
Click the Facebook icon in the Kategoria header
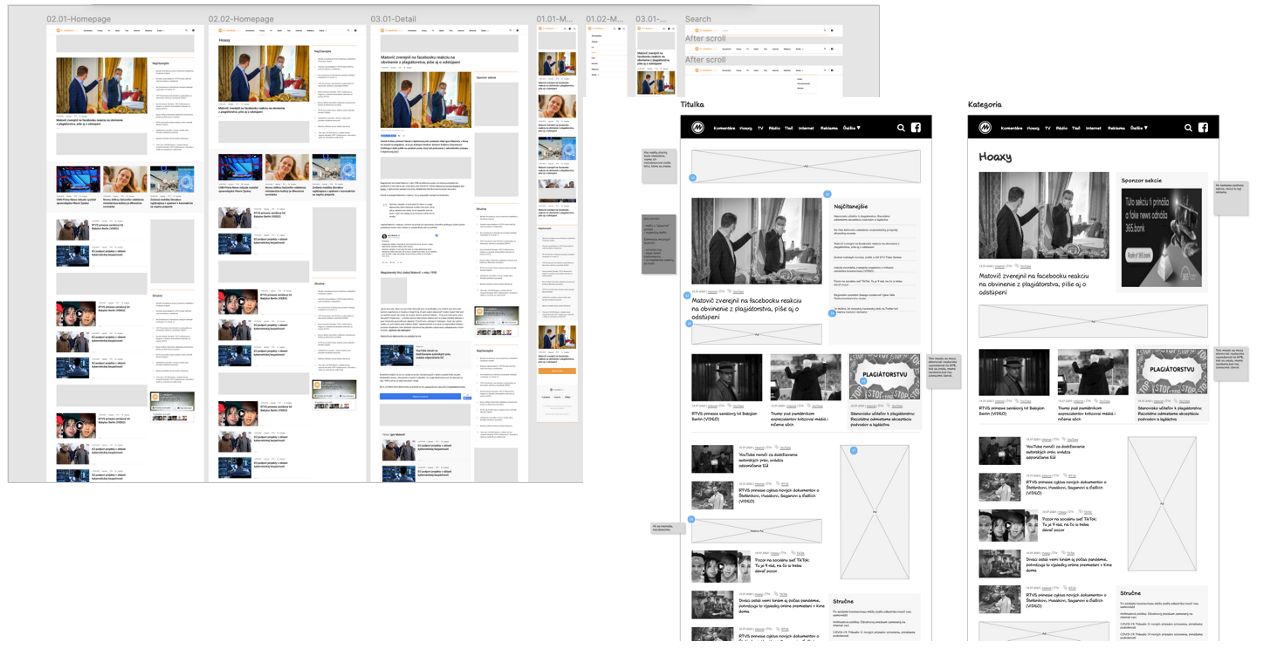[1204, 128]
